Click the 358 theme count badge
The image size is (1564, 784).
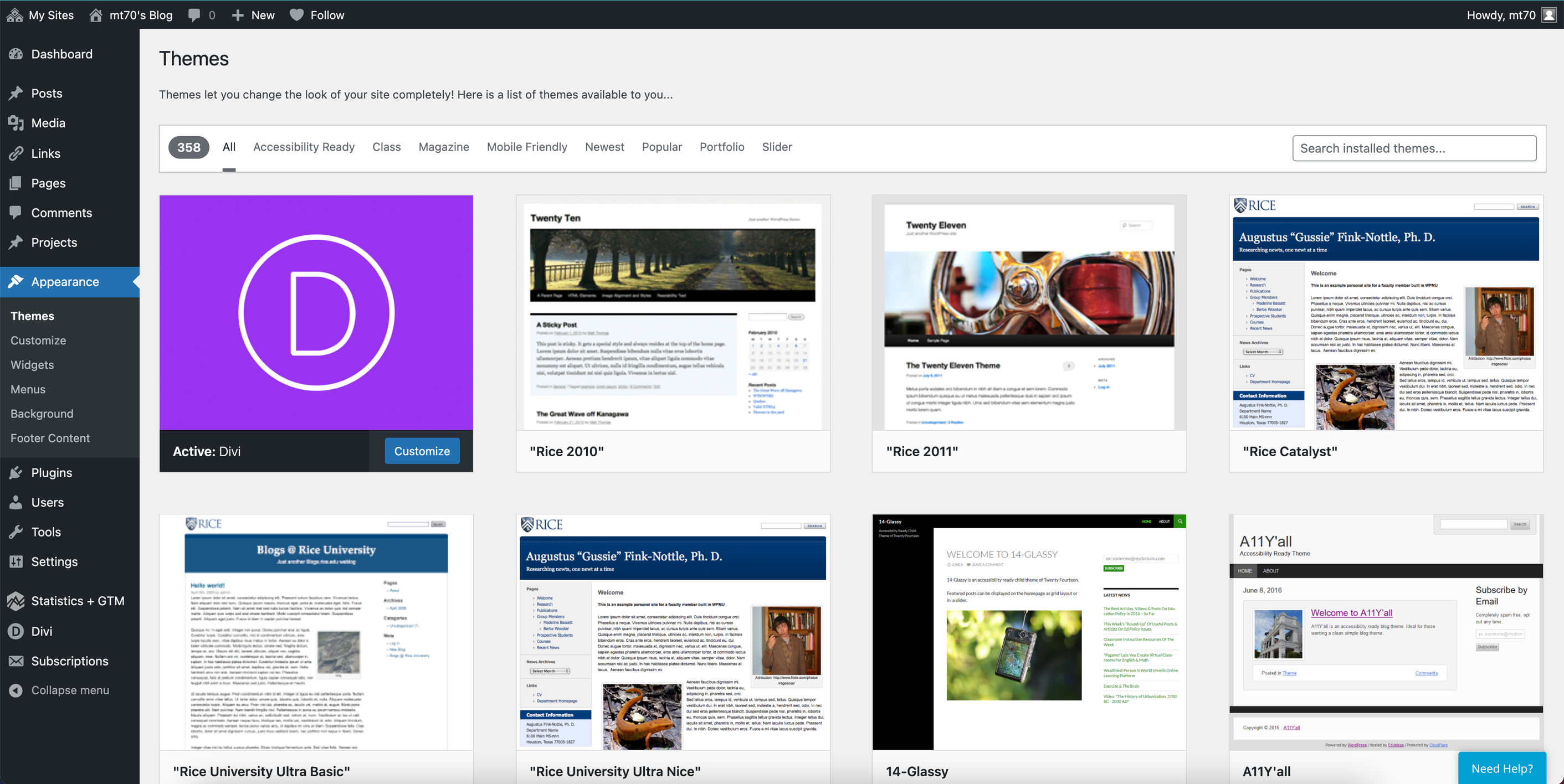click(x=189, y=147)
